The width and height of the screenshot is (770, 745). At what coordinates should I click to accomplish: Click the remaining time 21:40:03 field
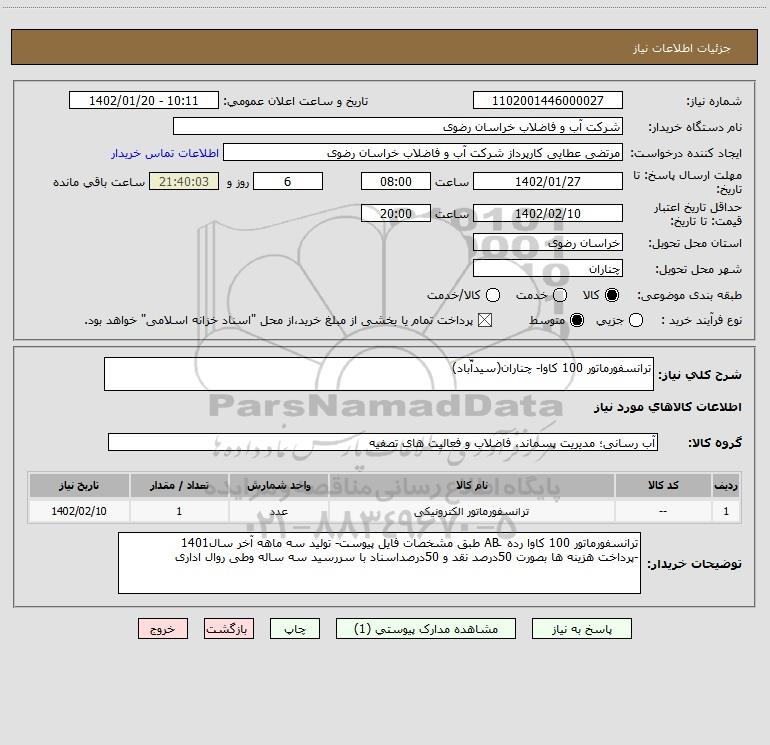click(x=184, y=181)
